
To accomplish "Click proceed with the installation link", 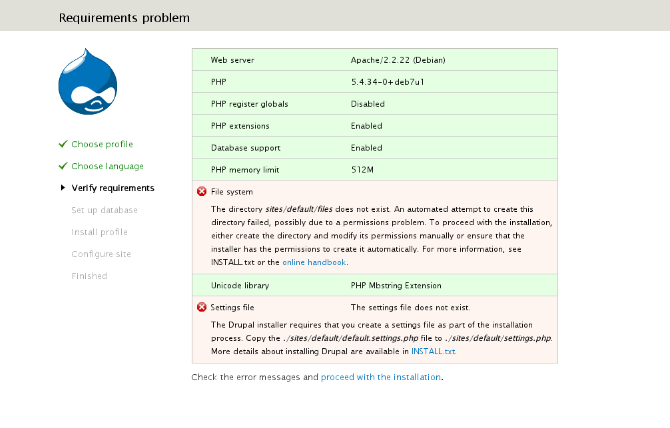I will click(381, 377).
